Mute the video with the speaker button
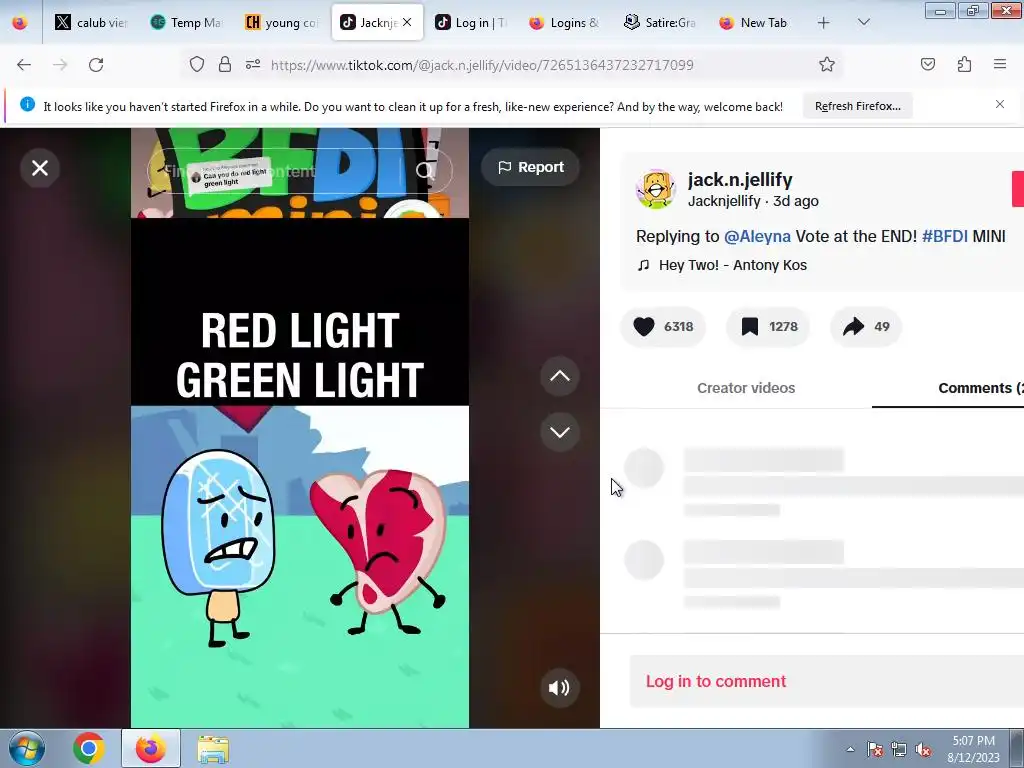Viewport: 1024px width, 768px height. [x=559, y=688]
